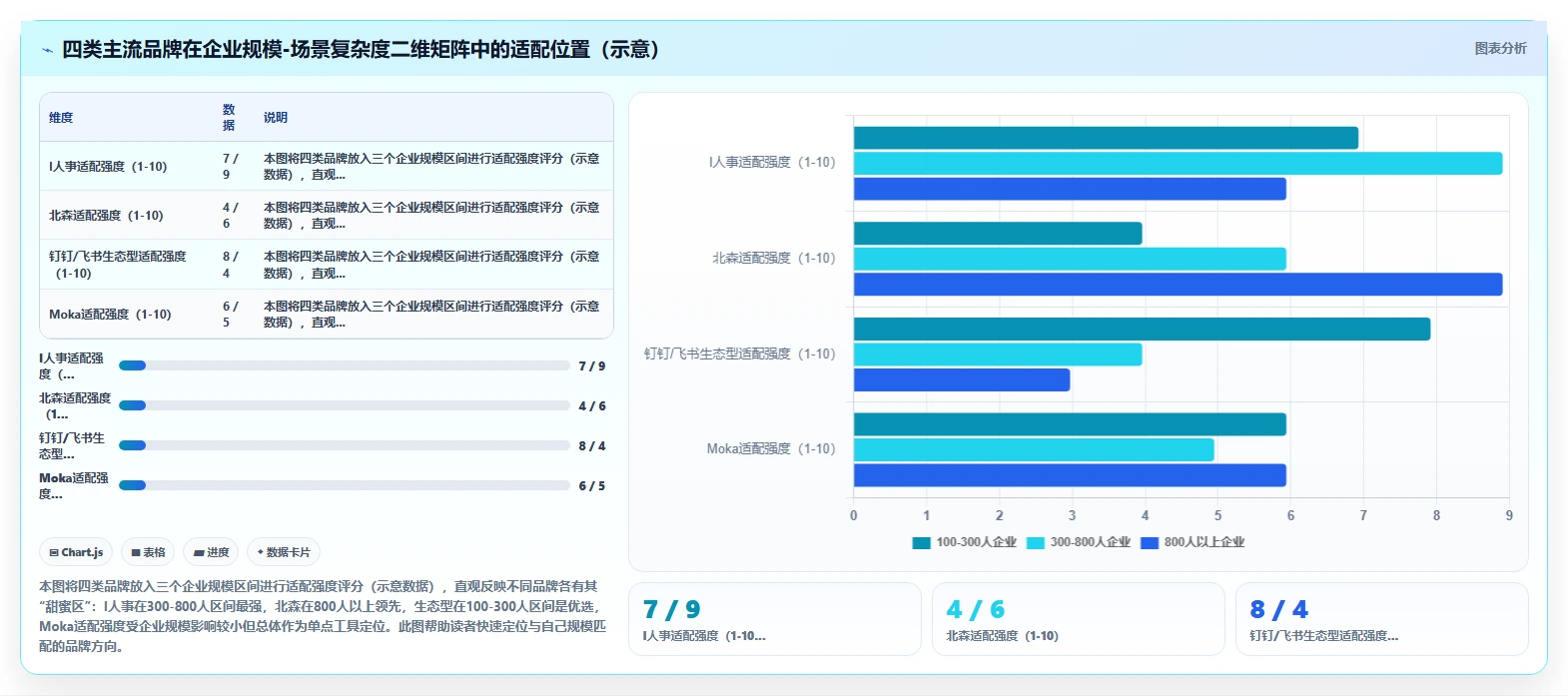Image resolution: width=1568 pixels, height=696 pixels.
Task: Open the 4 / 6 北森适配强度 data card
Action: [1079, 619]
